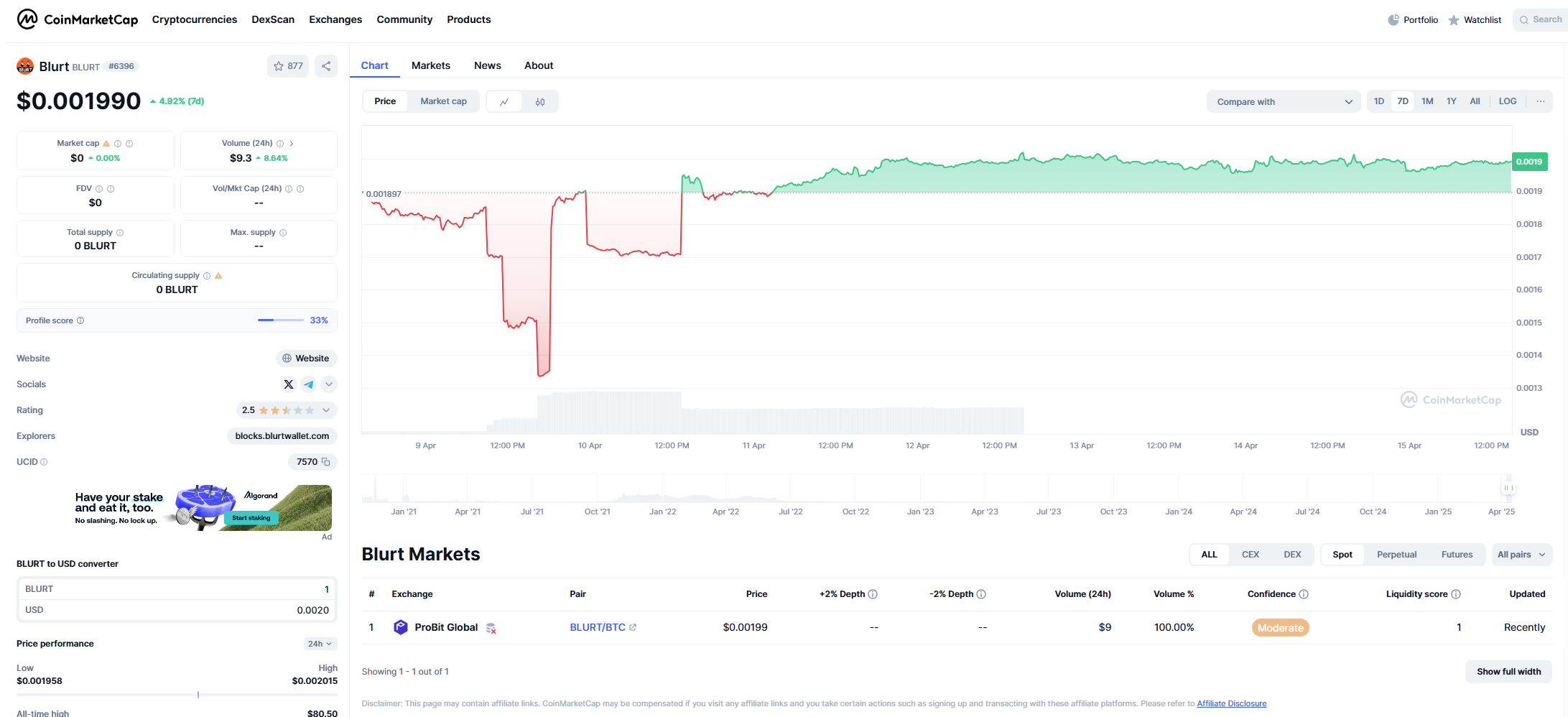Click the Total supply info icon
Image resolution: width=1568 pixels, height=717 pixels.
[x=120, y=233]
